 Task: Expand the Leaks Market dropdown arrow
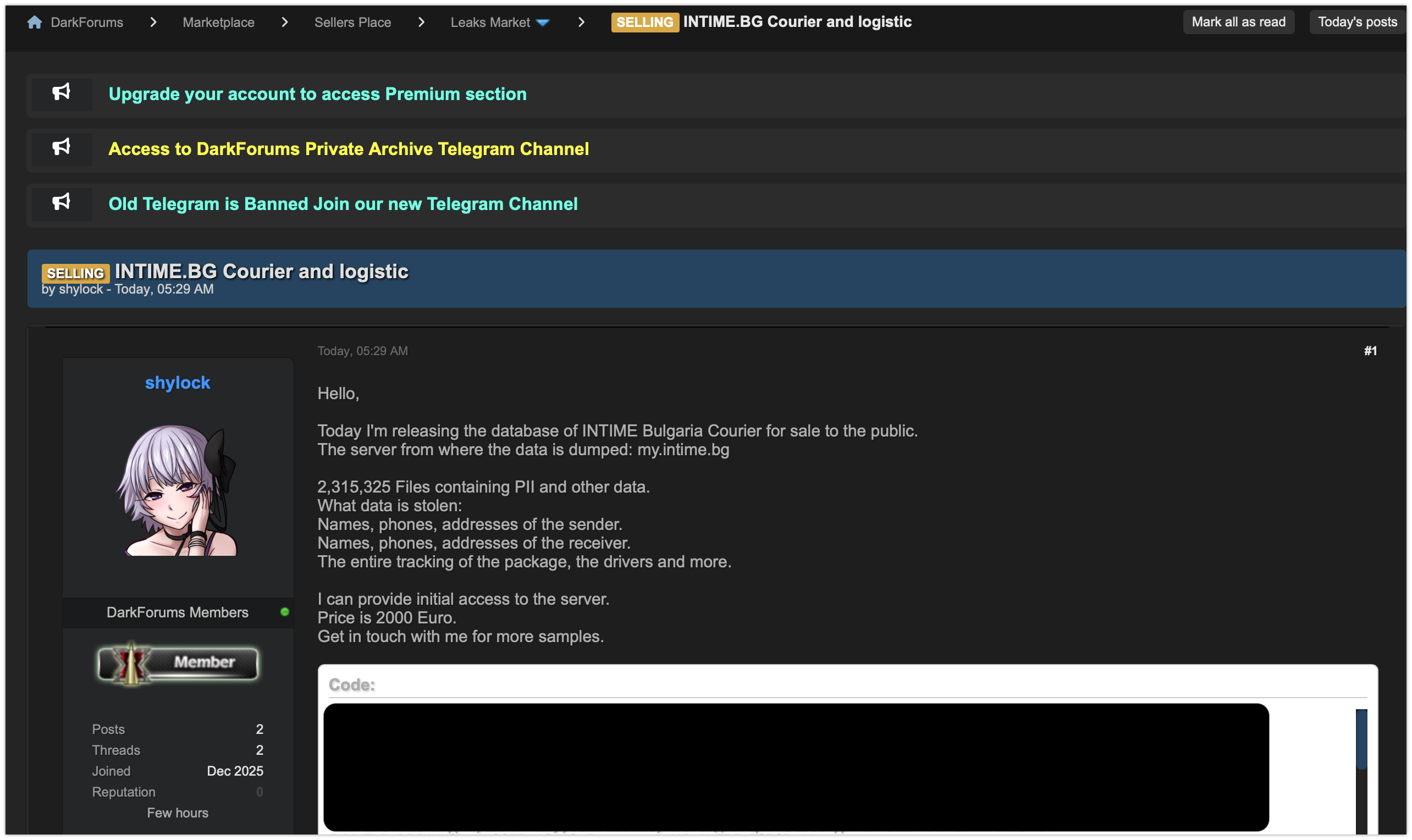pos(543,23)
